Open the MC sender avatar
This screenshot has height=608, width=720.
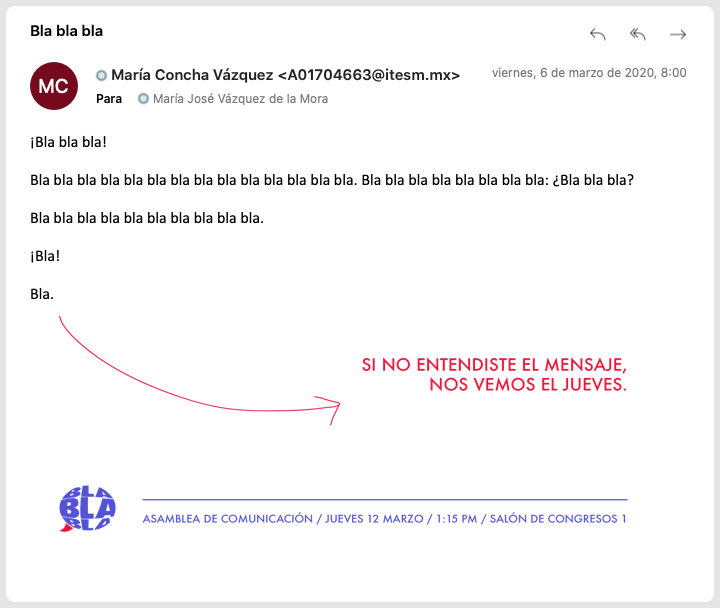tap(54, 86)
